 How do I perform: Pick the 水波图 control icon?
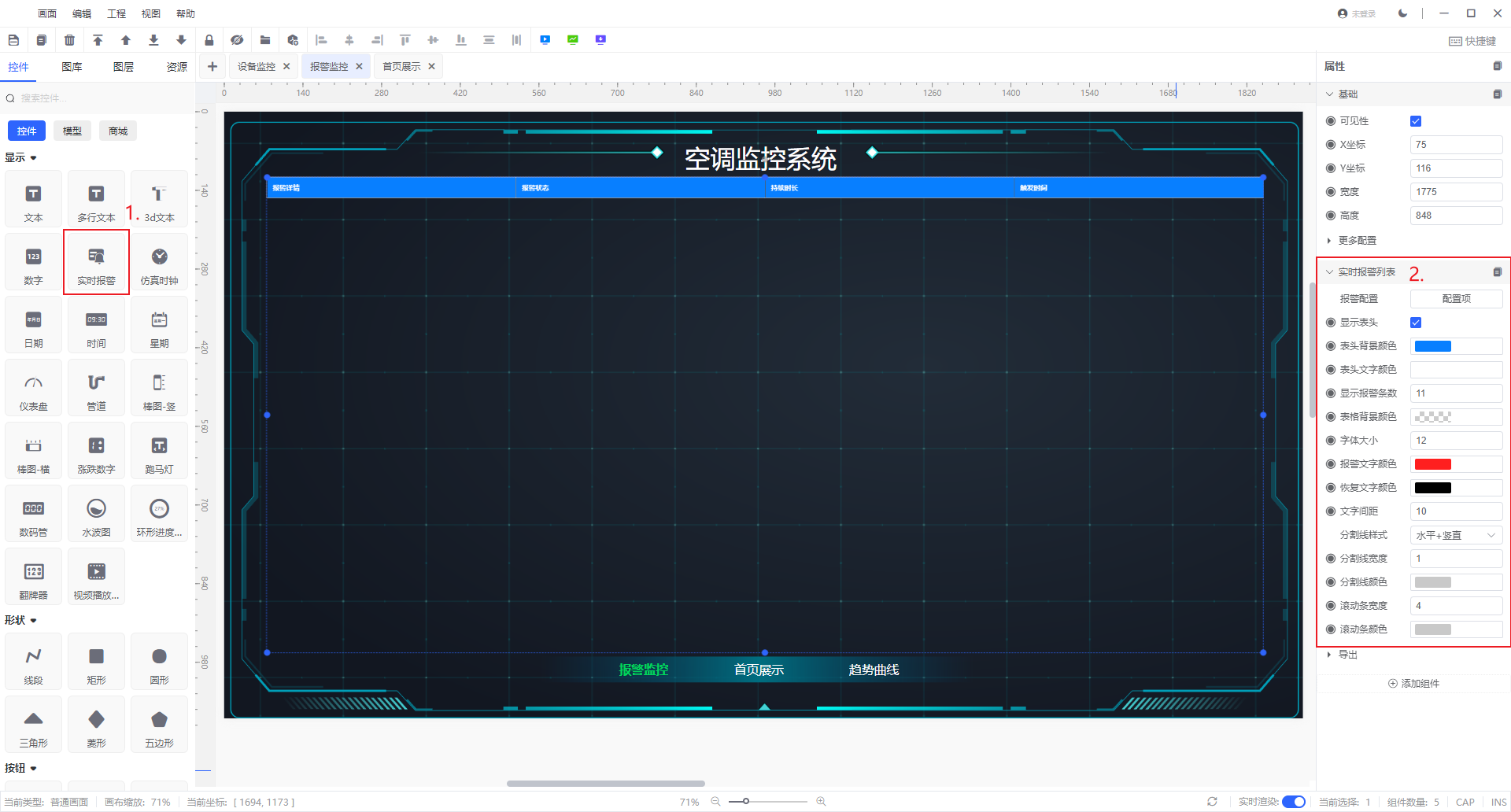[96, 514]
